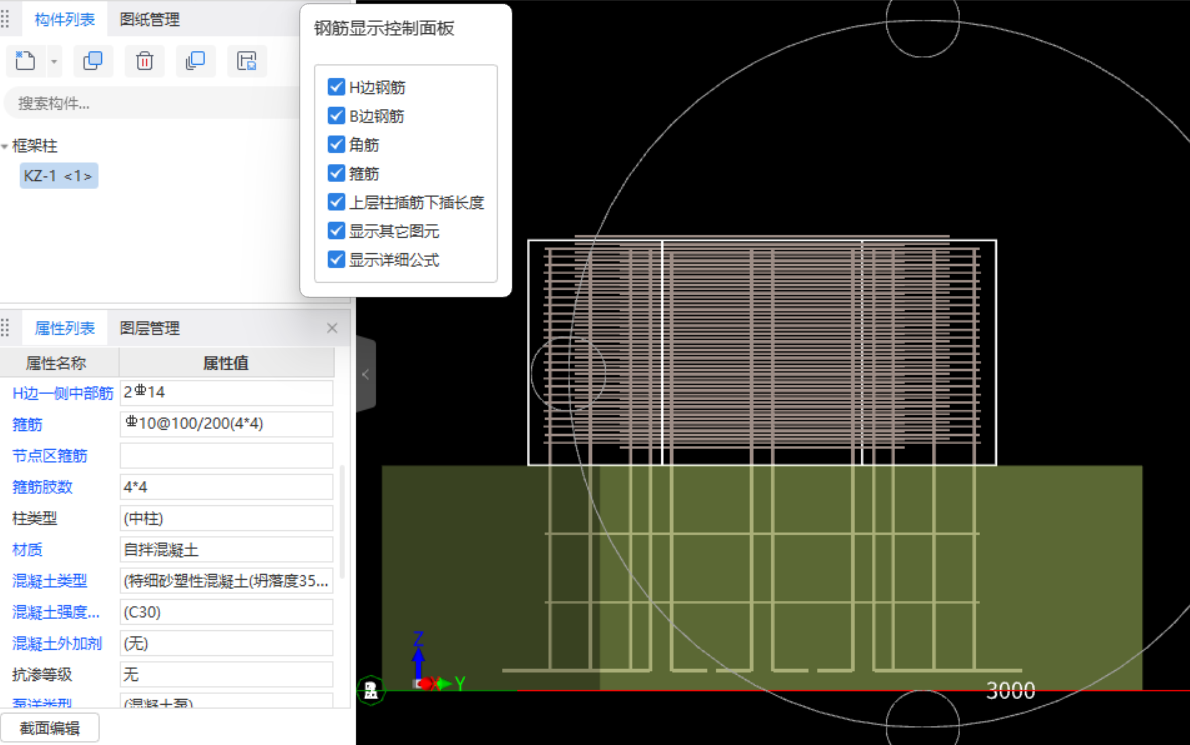Click the 箍筋 property name

click(27, 425)
